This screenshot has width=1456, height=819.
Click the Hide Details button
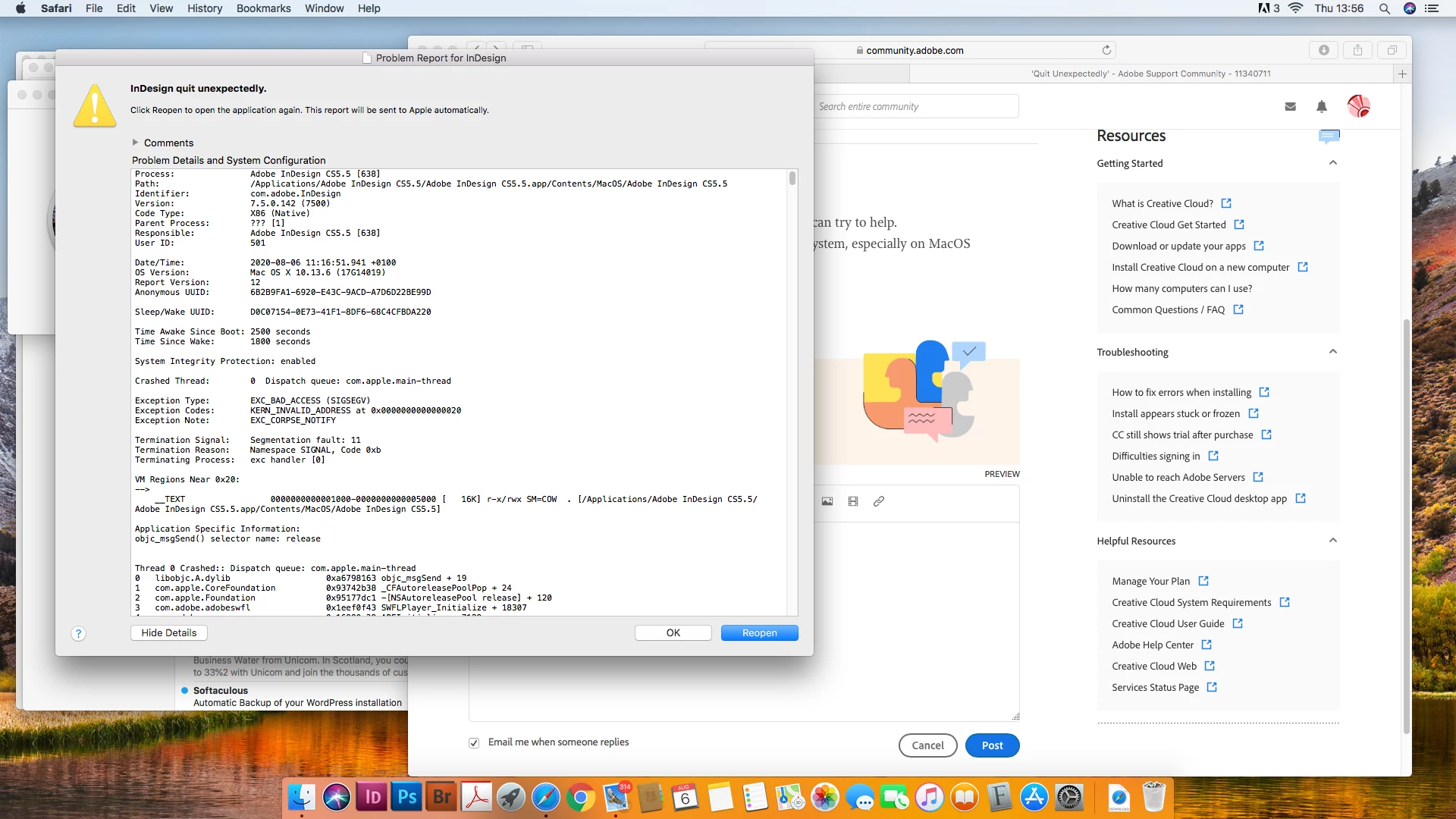168,633
